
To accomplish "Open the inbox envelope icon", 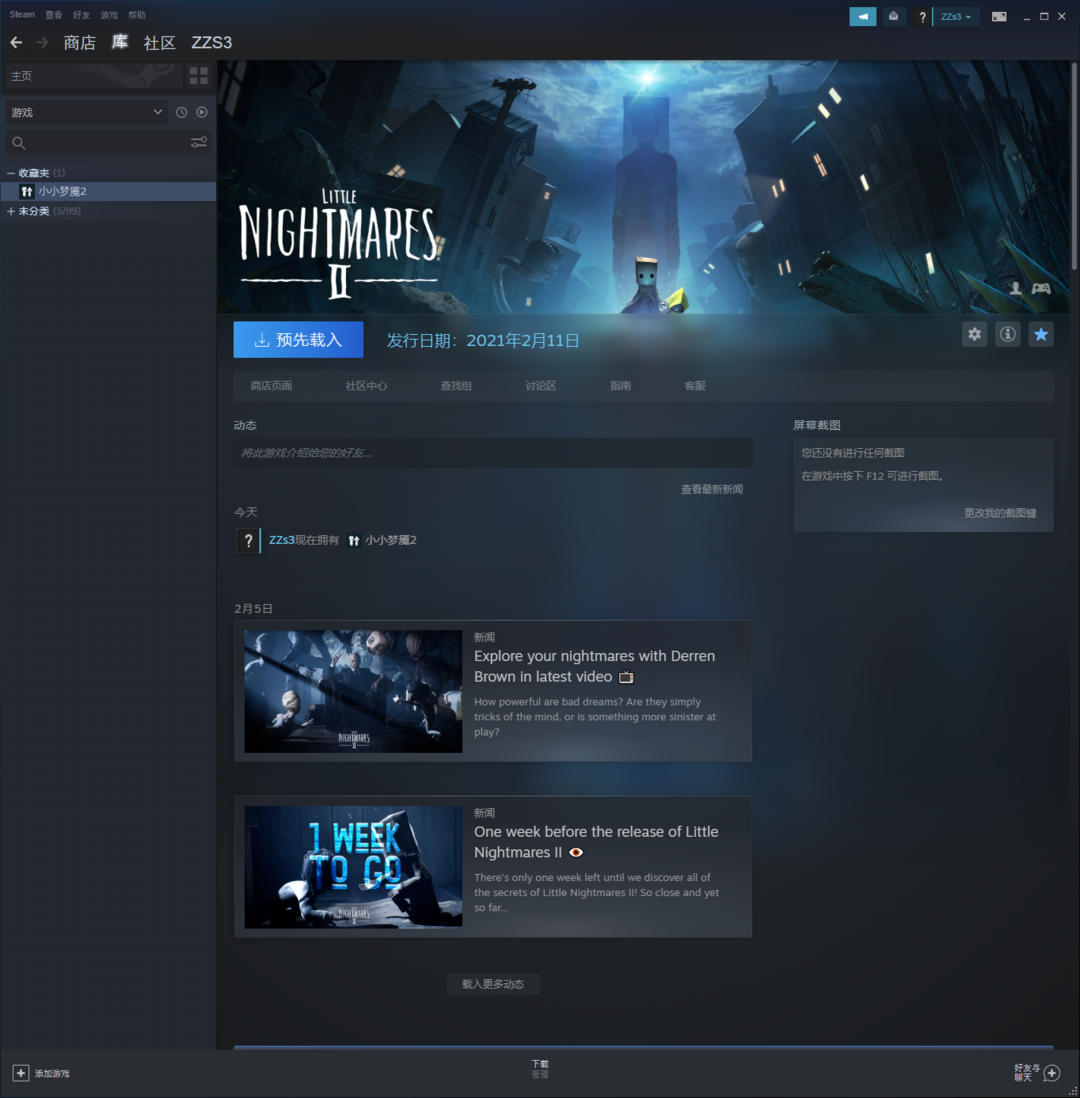I will point(893,16).
